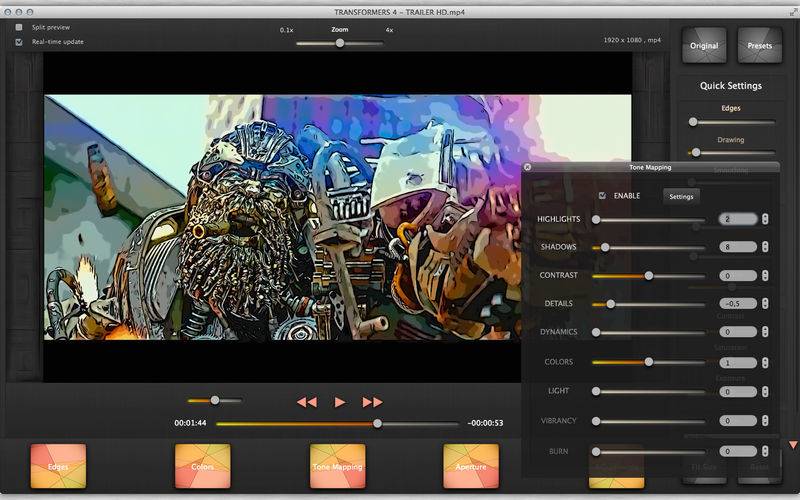The image size is (800, 500).
Task: Close the Tone Mapping panel
Action: pos(528,167)
